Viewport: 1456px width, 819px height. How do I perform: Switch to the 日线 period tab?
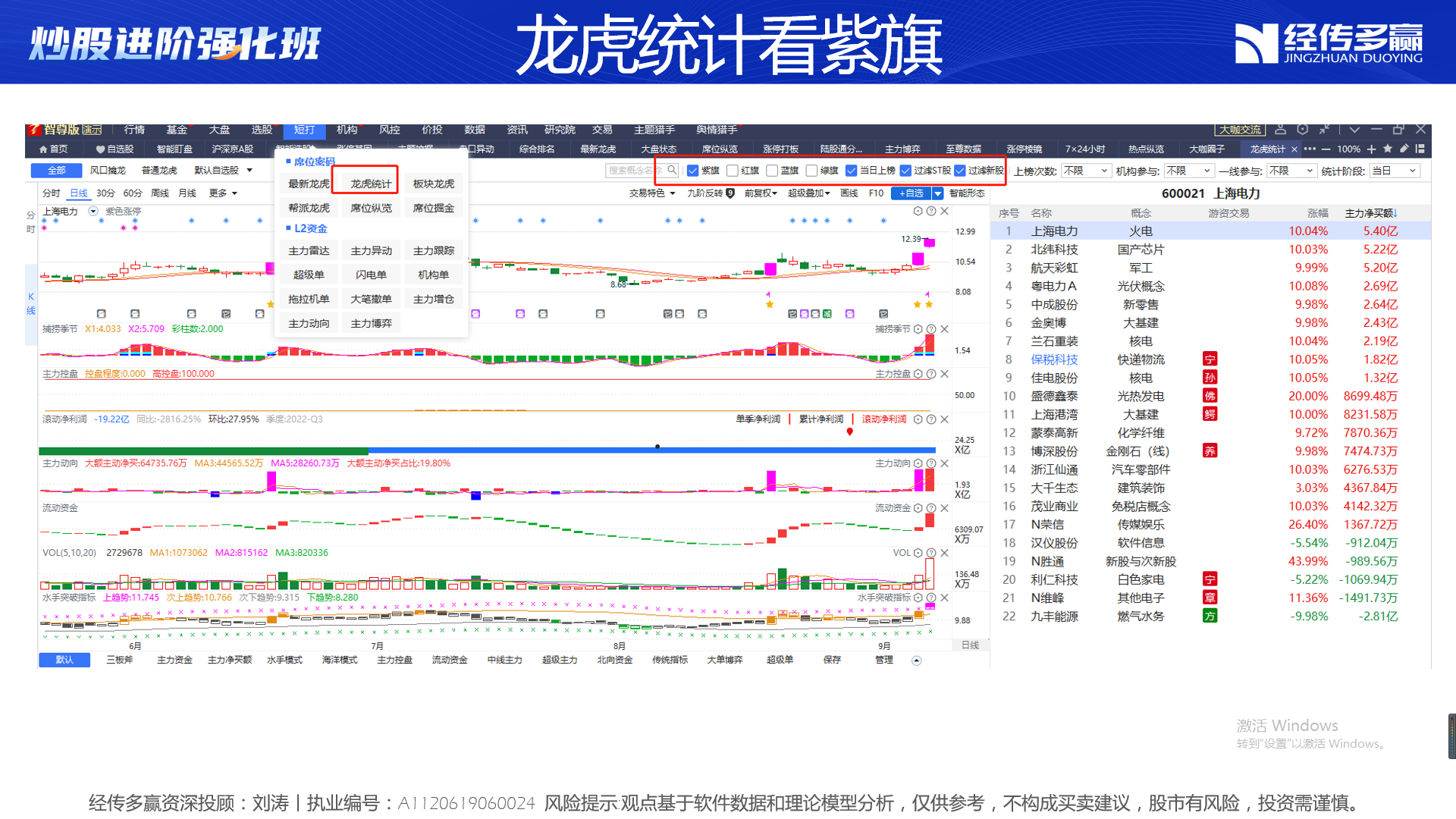[x=79, y=193]
